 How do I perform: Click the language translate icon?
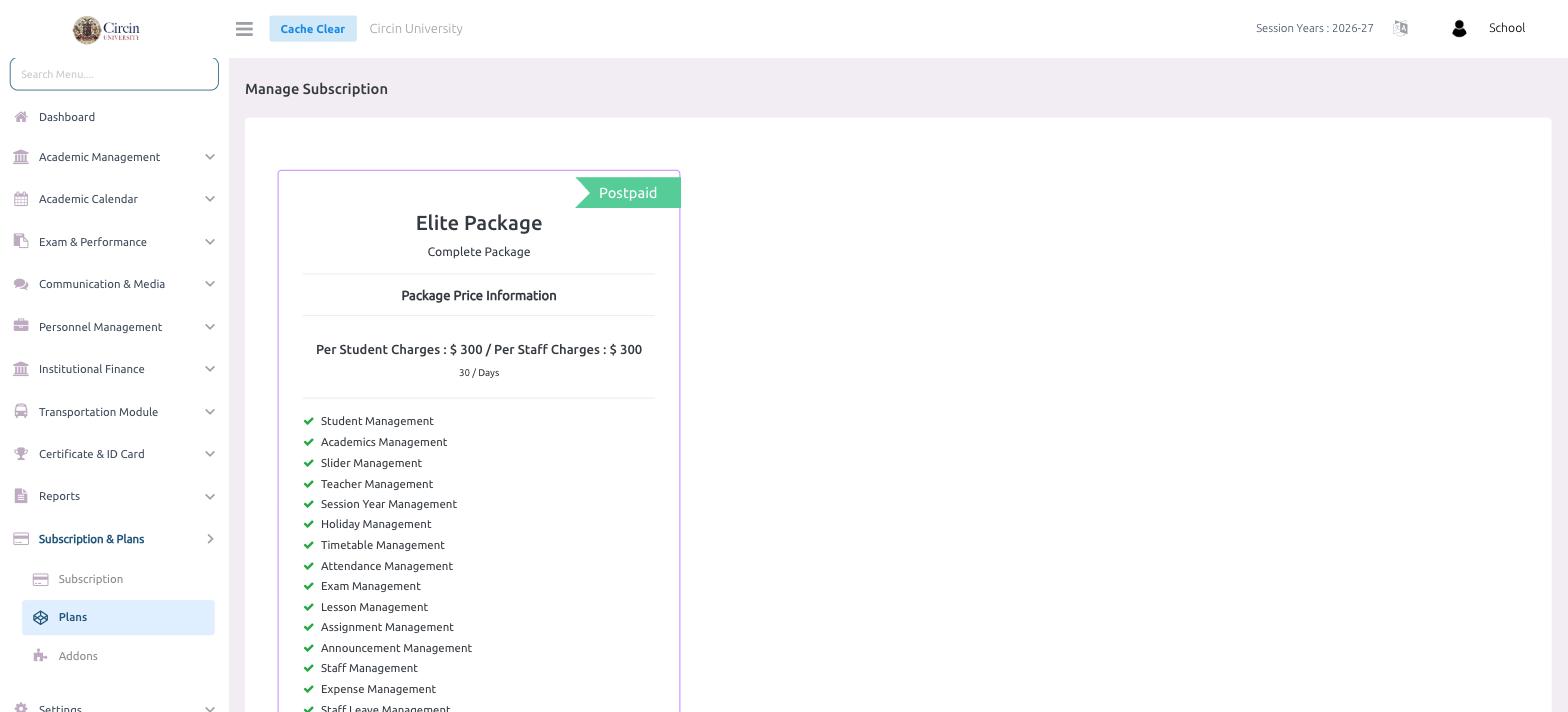pos(1400,28)
